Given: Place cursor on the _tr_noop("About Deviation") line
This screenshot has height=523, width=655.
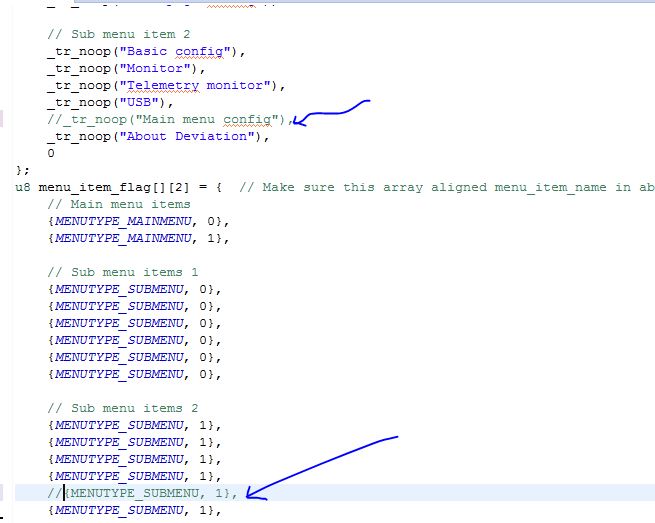Looking at the screenshot, I should (158, 137).
